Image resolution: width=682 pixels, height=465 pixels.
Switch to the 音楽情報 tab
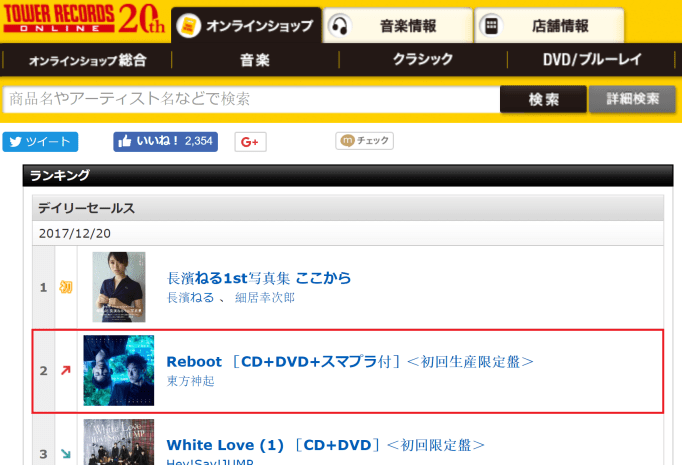(x=398, y=26)
